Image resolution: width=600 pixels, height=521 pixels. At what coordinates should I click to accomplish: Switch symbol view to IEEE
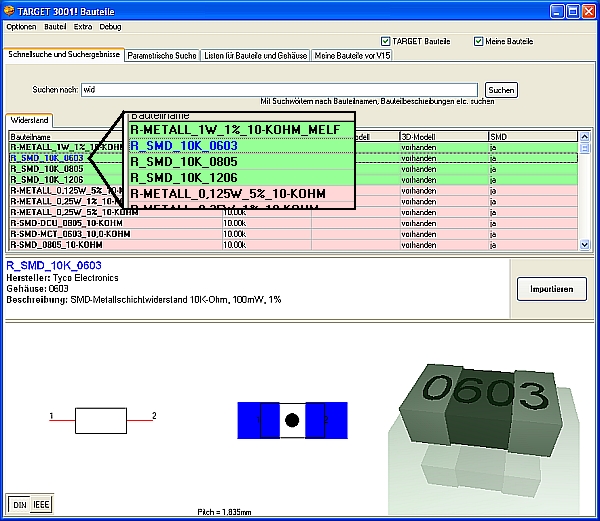tap(41, 505)
